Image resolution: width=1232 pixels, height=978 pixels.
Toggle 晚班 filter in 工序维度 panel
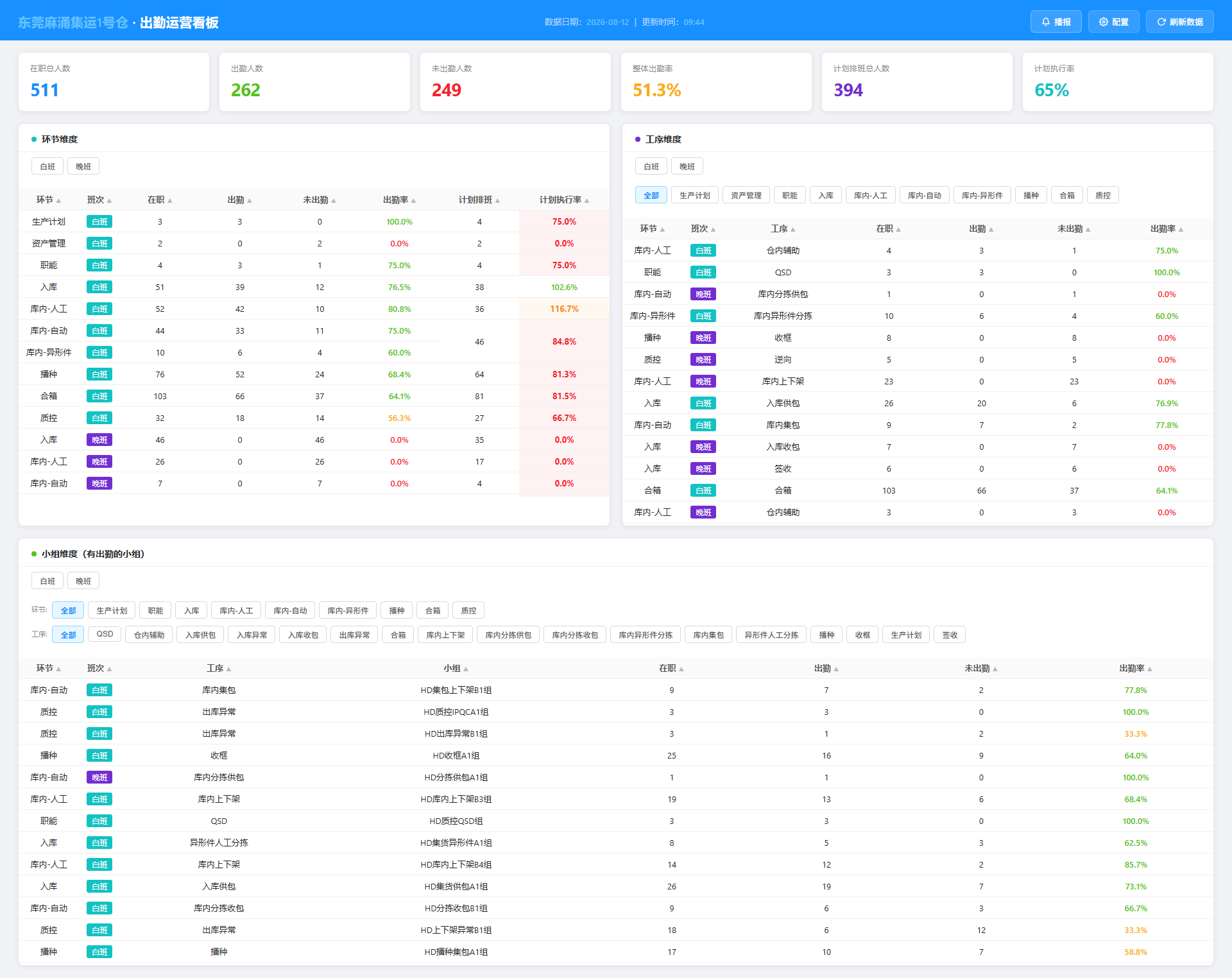coord(687,167)
